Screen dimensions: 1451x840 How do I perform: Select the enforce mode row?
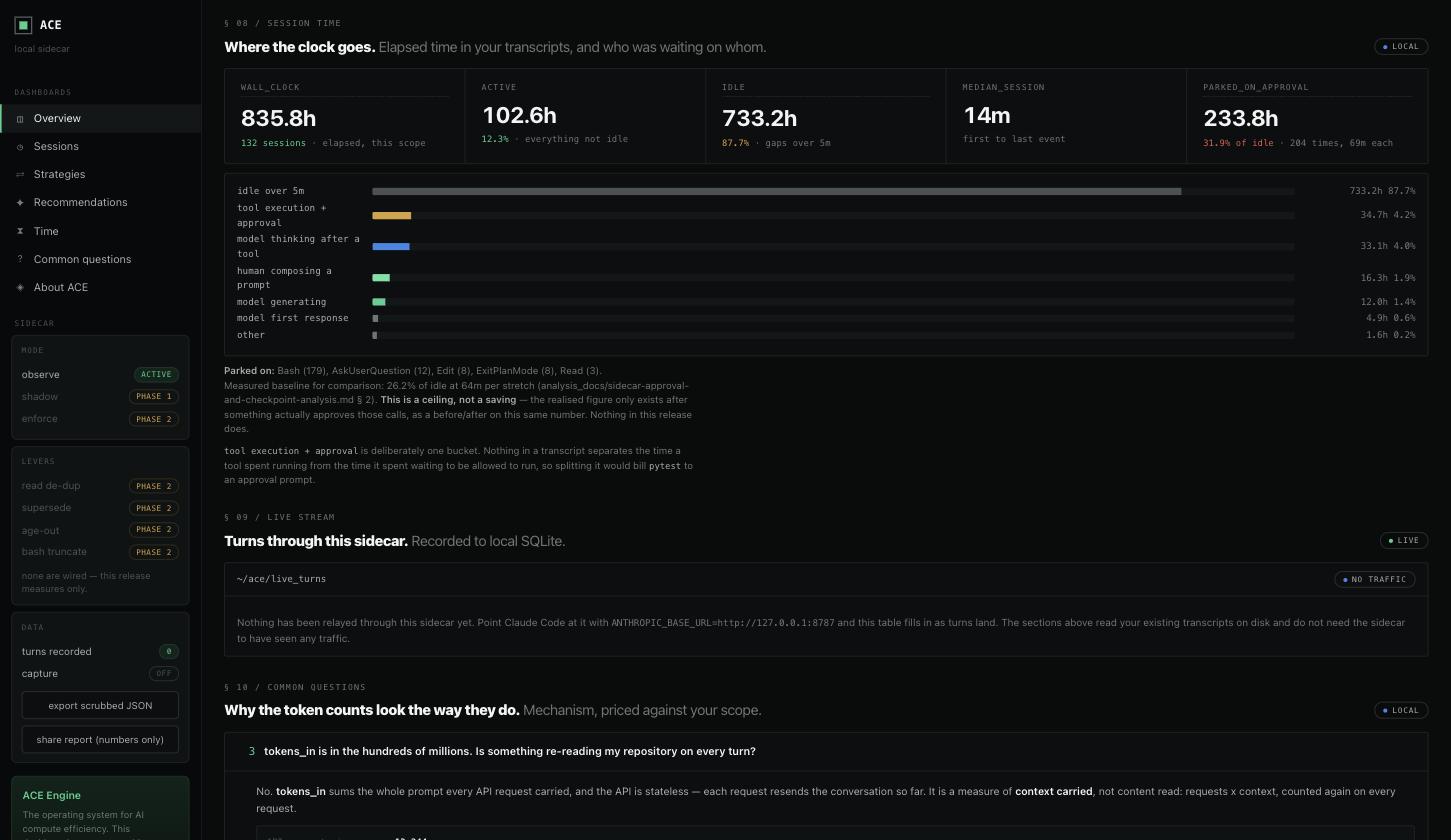[x=100, y=418]
